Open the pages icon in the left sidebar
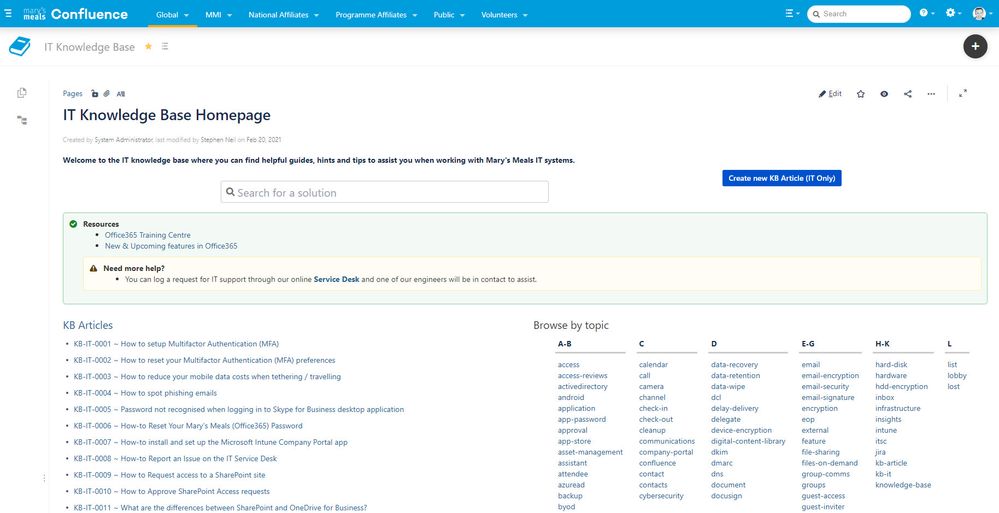This screenshot has height=513, width=999. click(x=22, y=93)
